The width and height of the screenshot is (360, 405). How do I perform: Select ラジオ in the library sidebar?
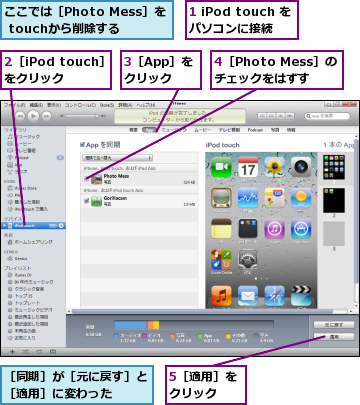[x=17, y=172]
